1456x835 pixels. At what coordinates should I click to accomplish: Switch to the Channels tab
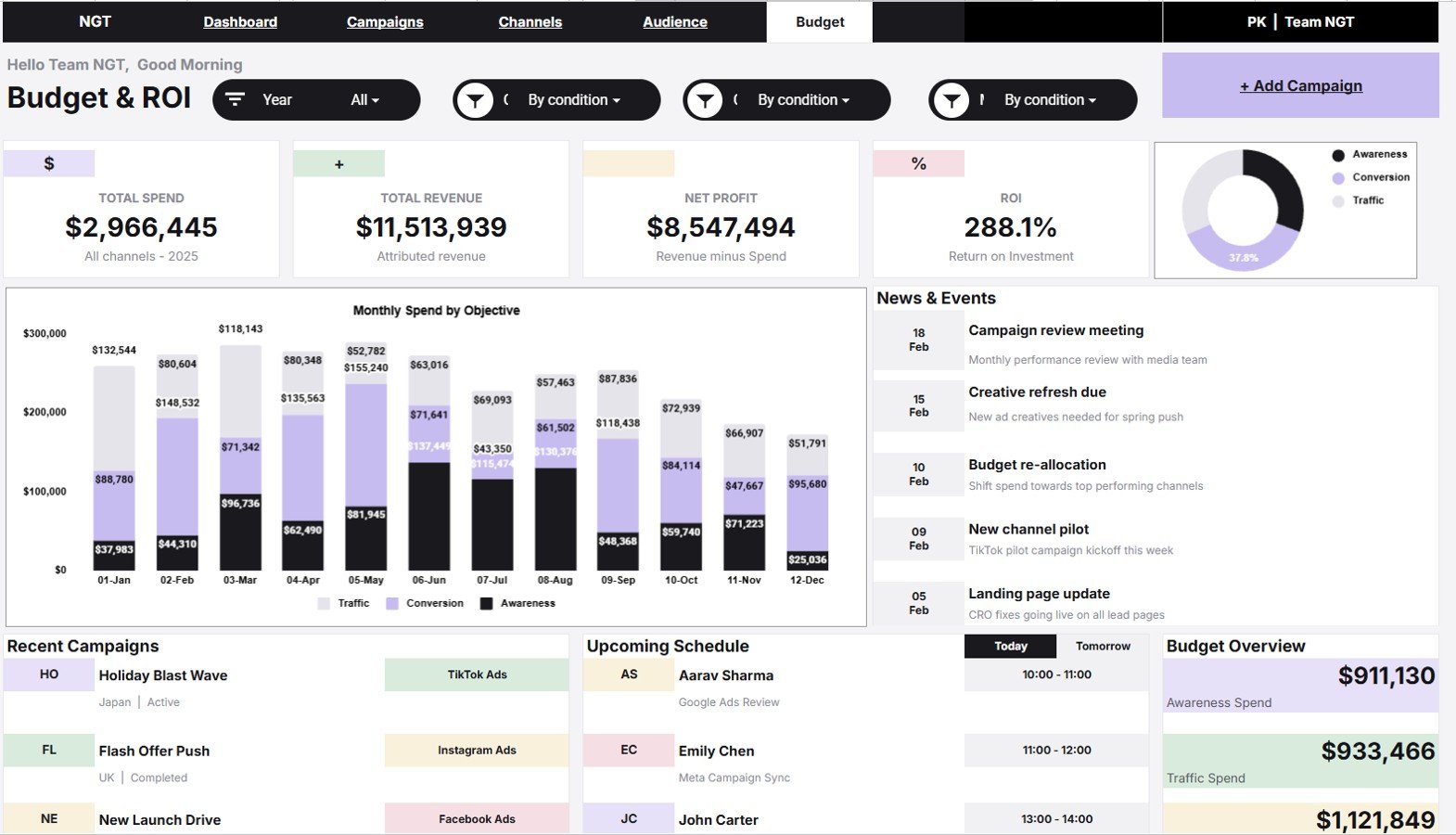[x=530, y=21]
